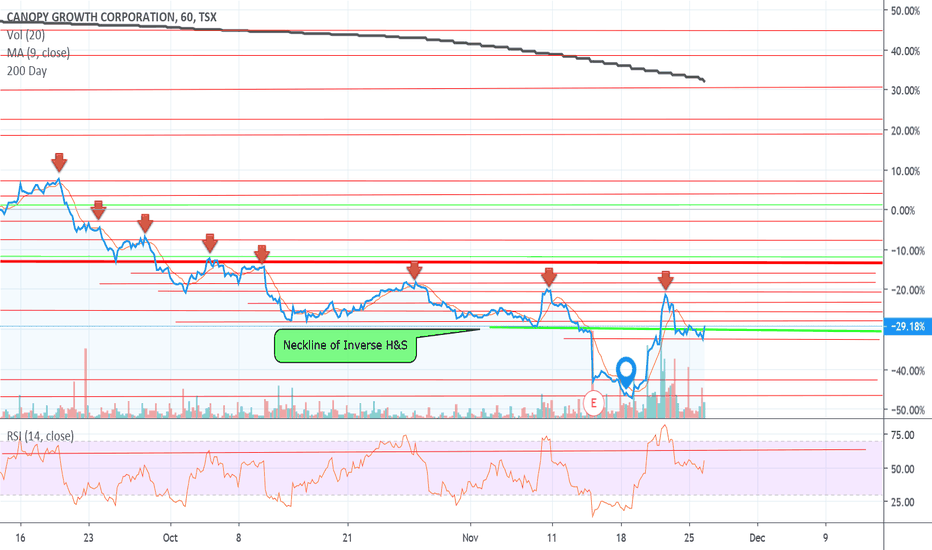Click the -40.00% price axis label
The image size is (932, 550).
pos(907,371)
